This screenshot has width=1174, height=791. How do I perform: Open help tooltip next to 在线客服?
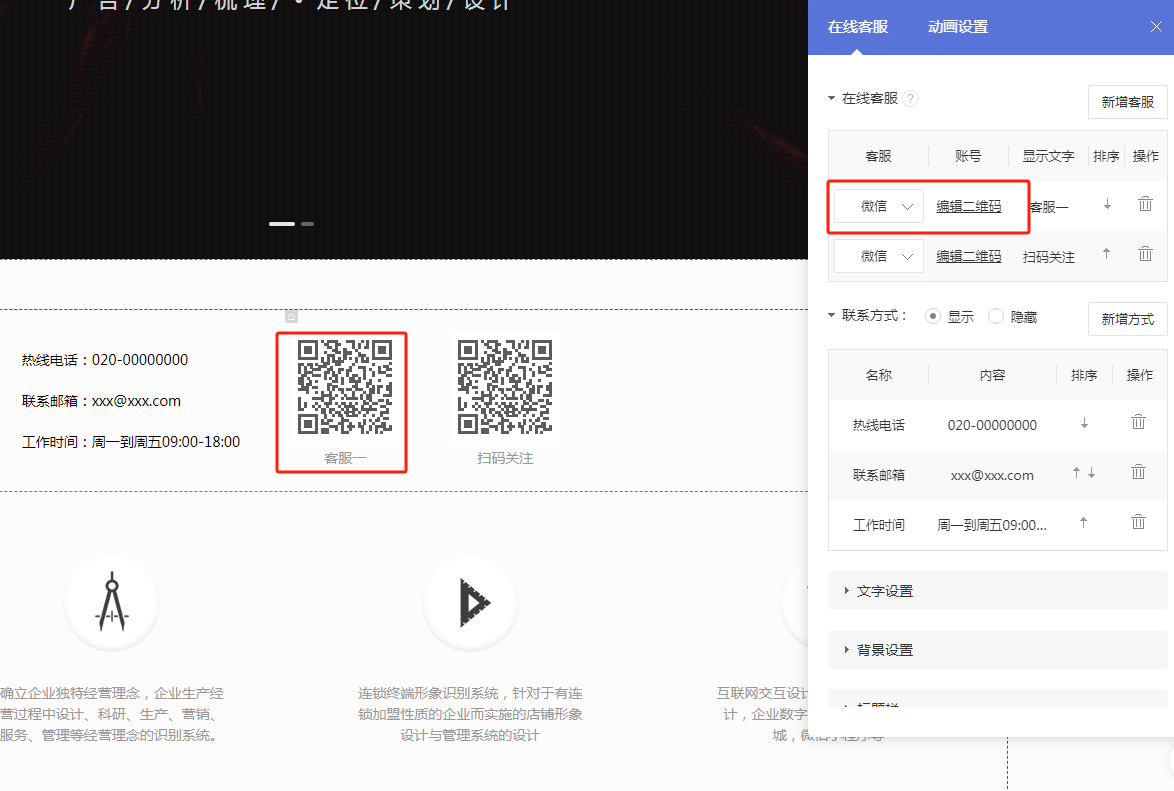click(x=910, y=99)
